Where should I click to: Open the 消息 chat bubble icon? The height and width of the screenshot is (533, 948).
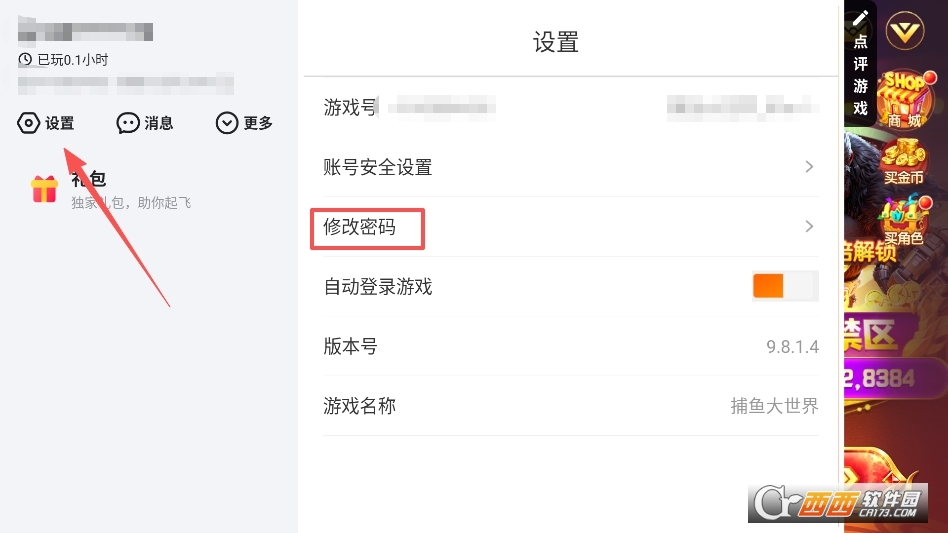(x=128, y=123)
